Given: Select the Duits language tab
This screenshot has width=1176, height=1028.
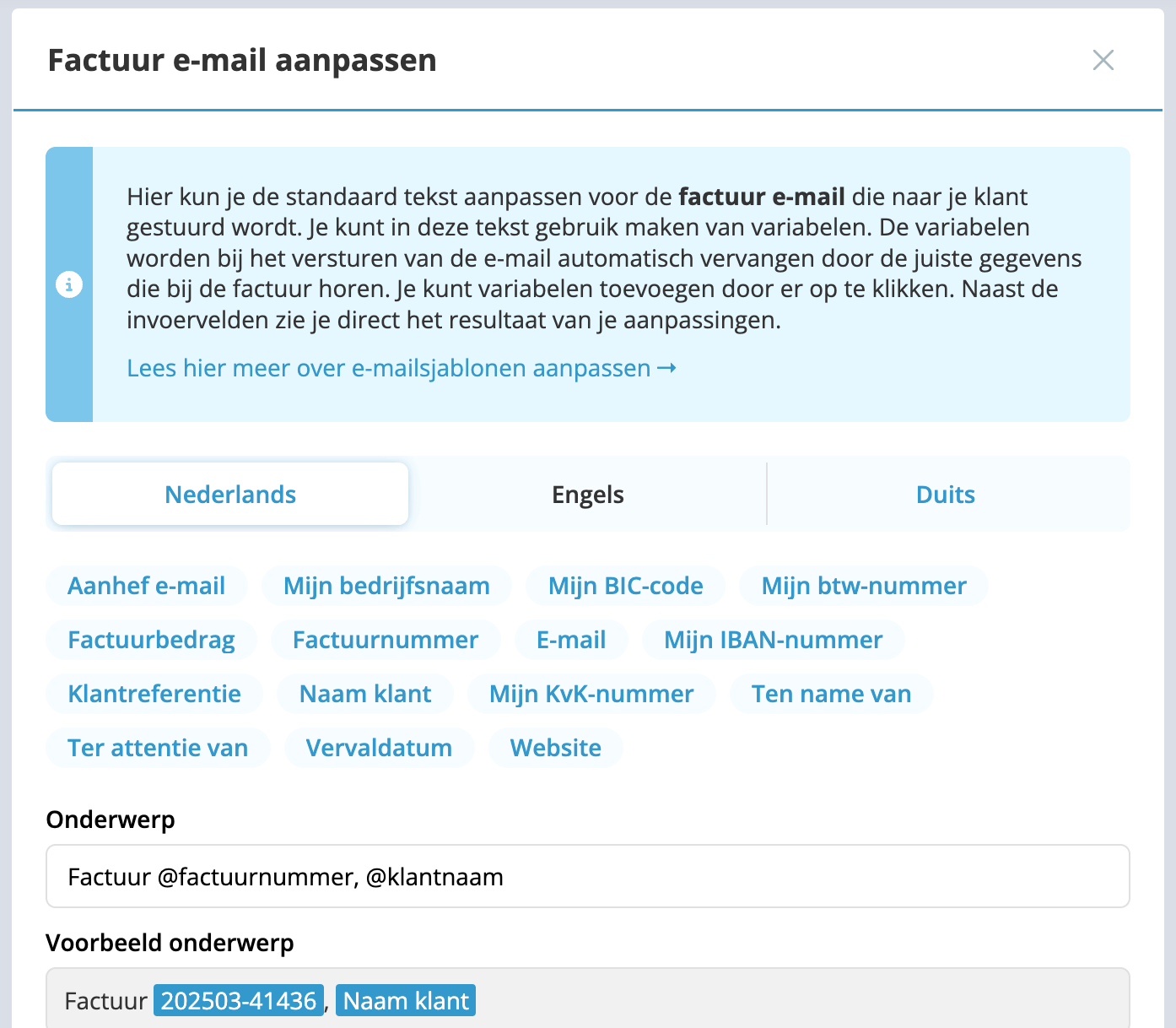Looking at the screenshot, I should pos(945,494).
